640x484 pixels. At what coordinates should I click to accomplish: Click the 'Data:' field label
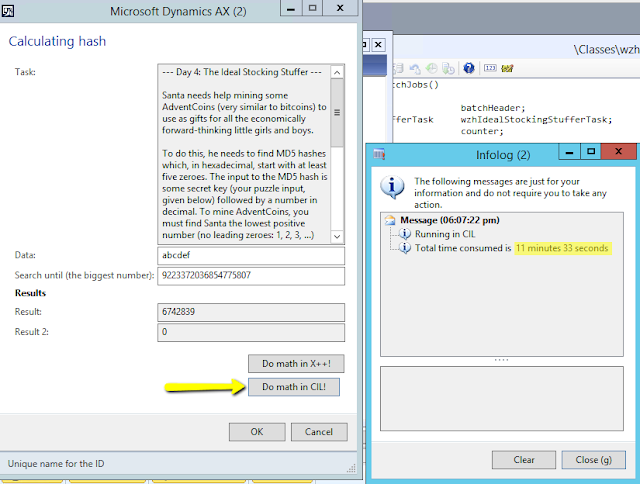(x=25, y=255)
